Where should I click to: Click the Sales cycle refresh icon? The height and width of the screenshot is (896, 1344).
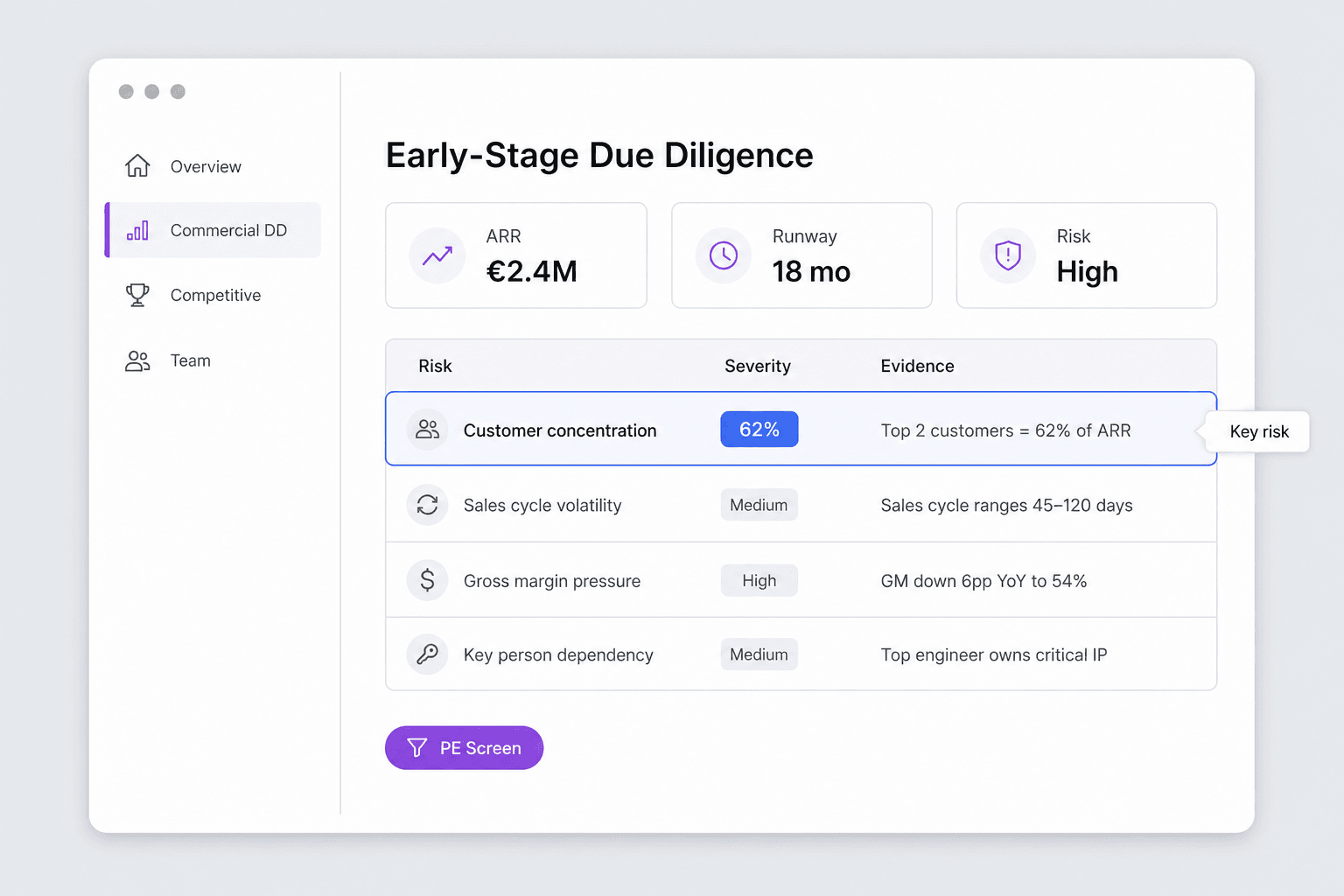click(x=427, y=505)
